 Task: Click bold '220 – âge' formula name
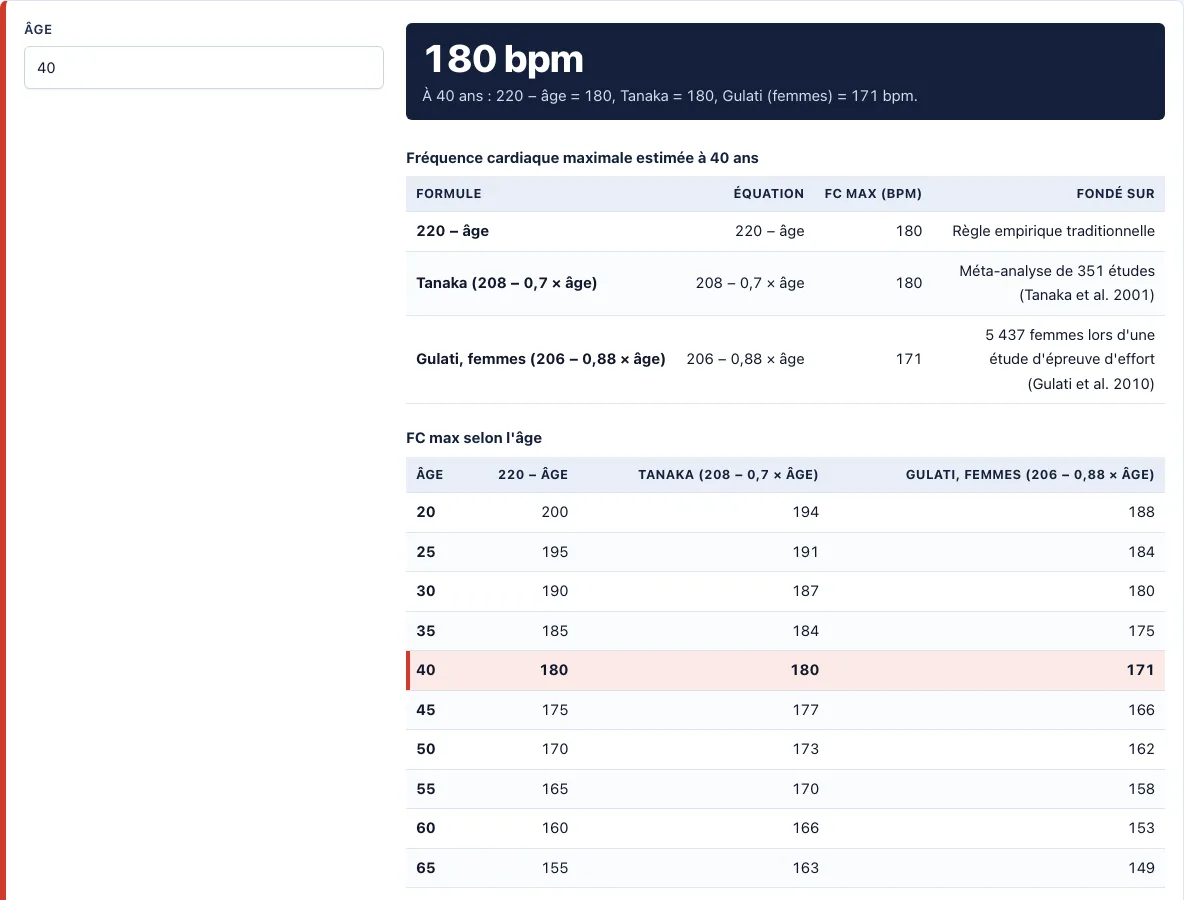[x=452, y=231]
